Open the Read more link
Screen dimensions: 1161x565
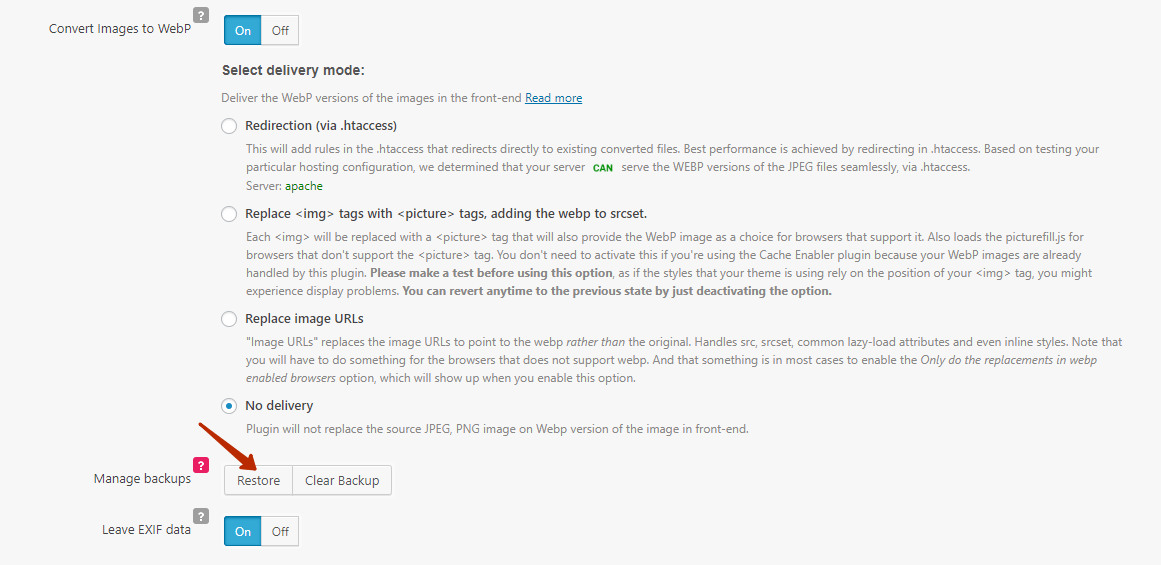point(553,98)
